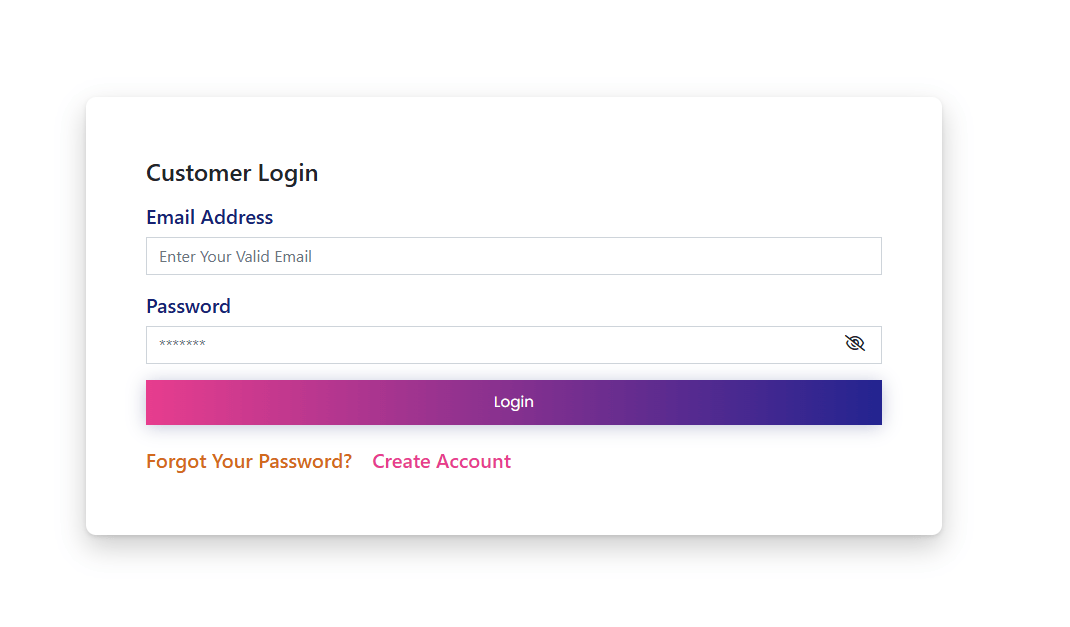Click the Email Address field label

[x=209, y=218]
